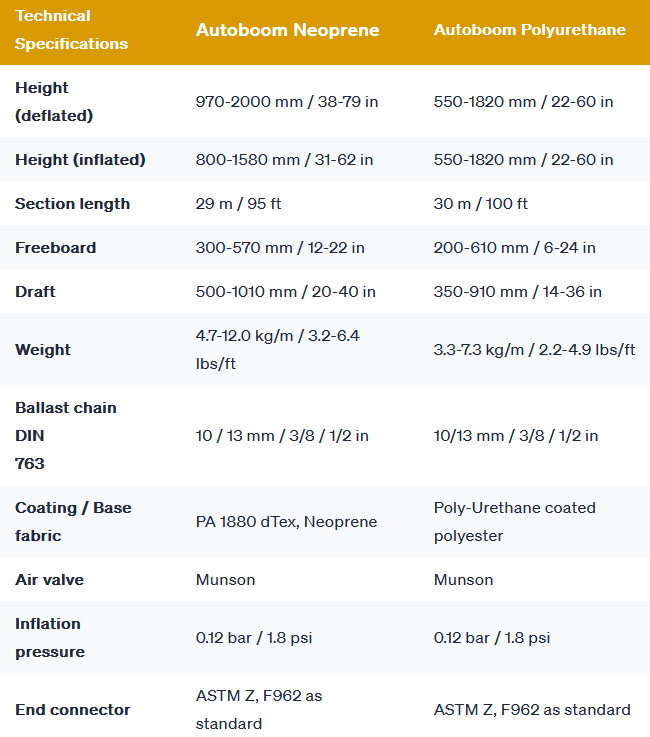The height and width of the screenshot is (737, 650).
Task: Select the Ballast chain DIN 763 label
Action: tap(65, 436)
